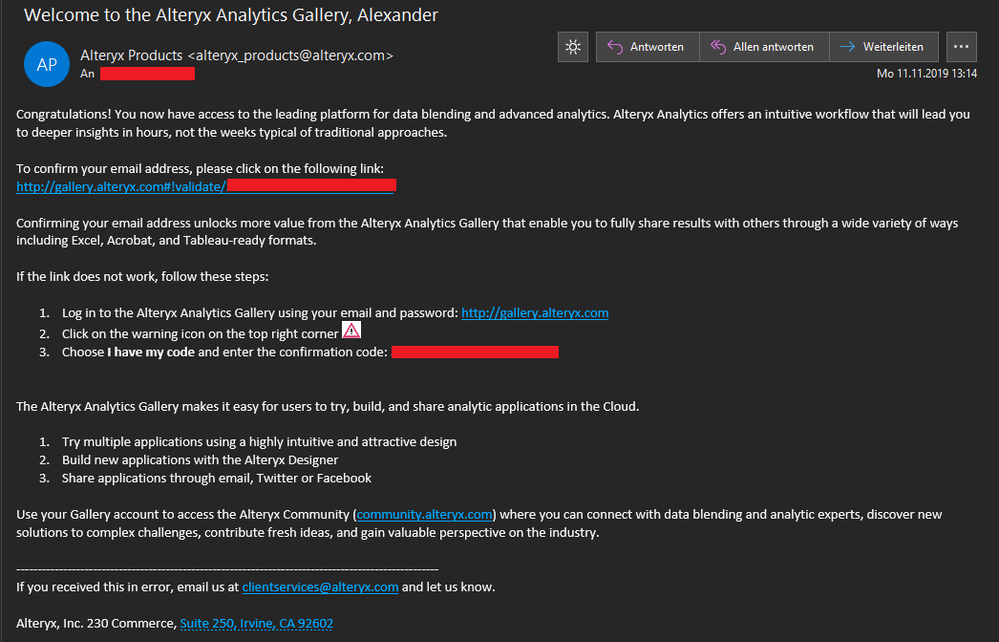Open the three-dots more actions menu

pos(961,47)
